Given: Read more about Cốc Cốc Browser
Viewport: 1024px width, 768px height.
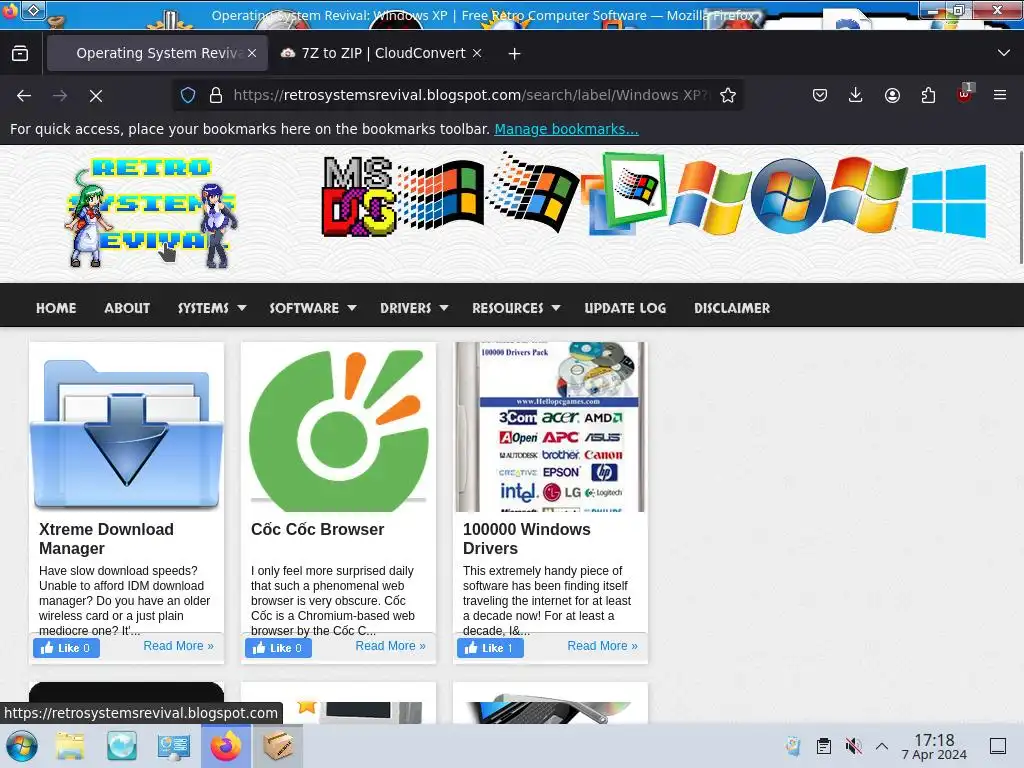Looking at the screenshot, I should tap(391, 646).
